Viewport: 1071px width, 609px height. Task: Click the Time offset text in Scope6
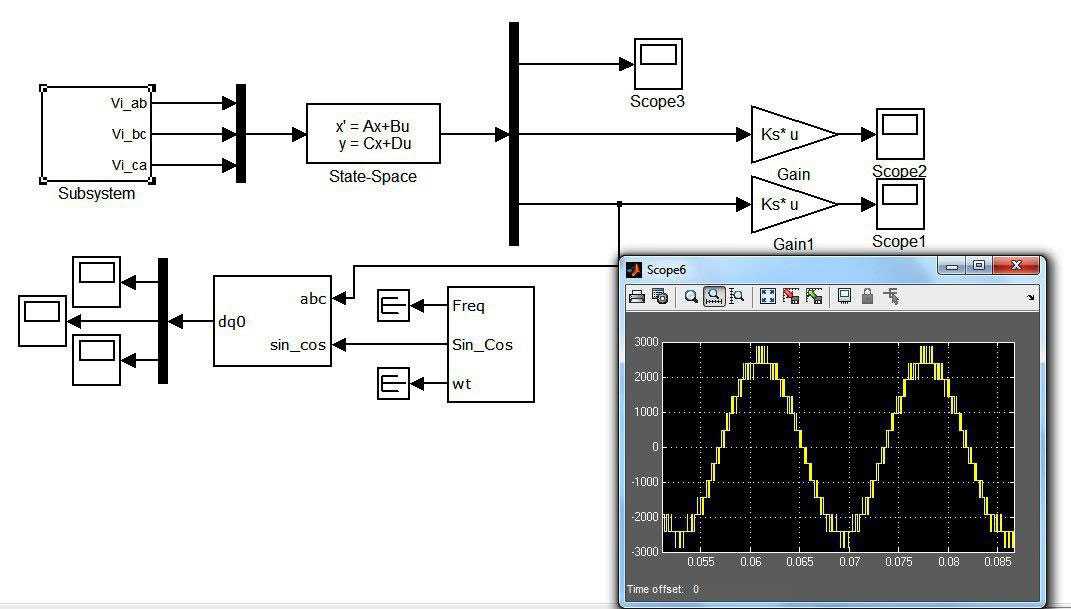click(663, 589)
